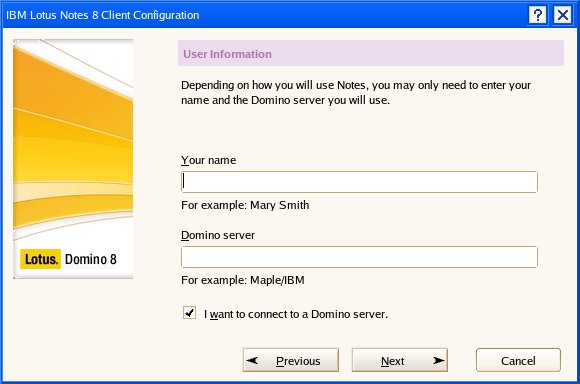Go back with the Previous button

click(291, 360)
